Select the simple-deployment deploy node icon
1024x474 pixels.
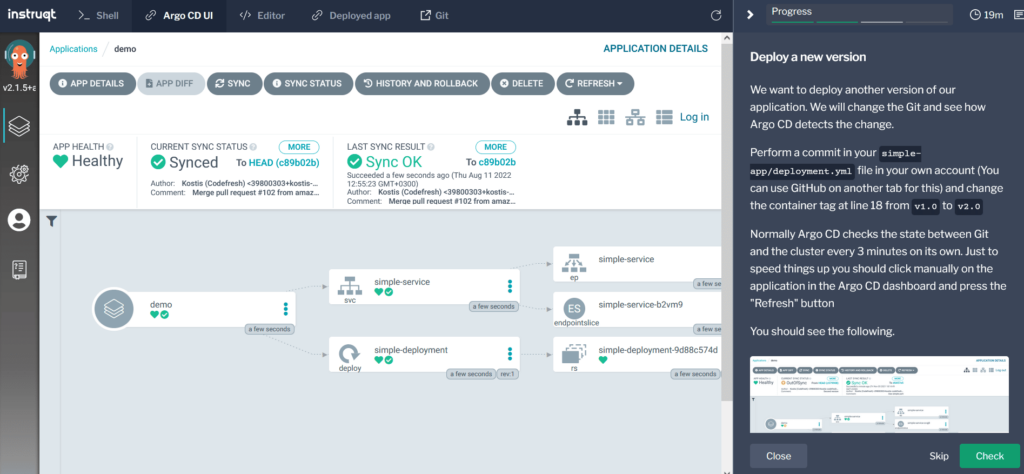tap(349, 353)
